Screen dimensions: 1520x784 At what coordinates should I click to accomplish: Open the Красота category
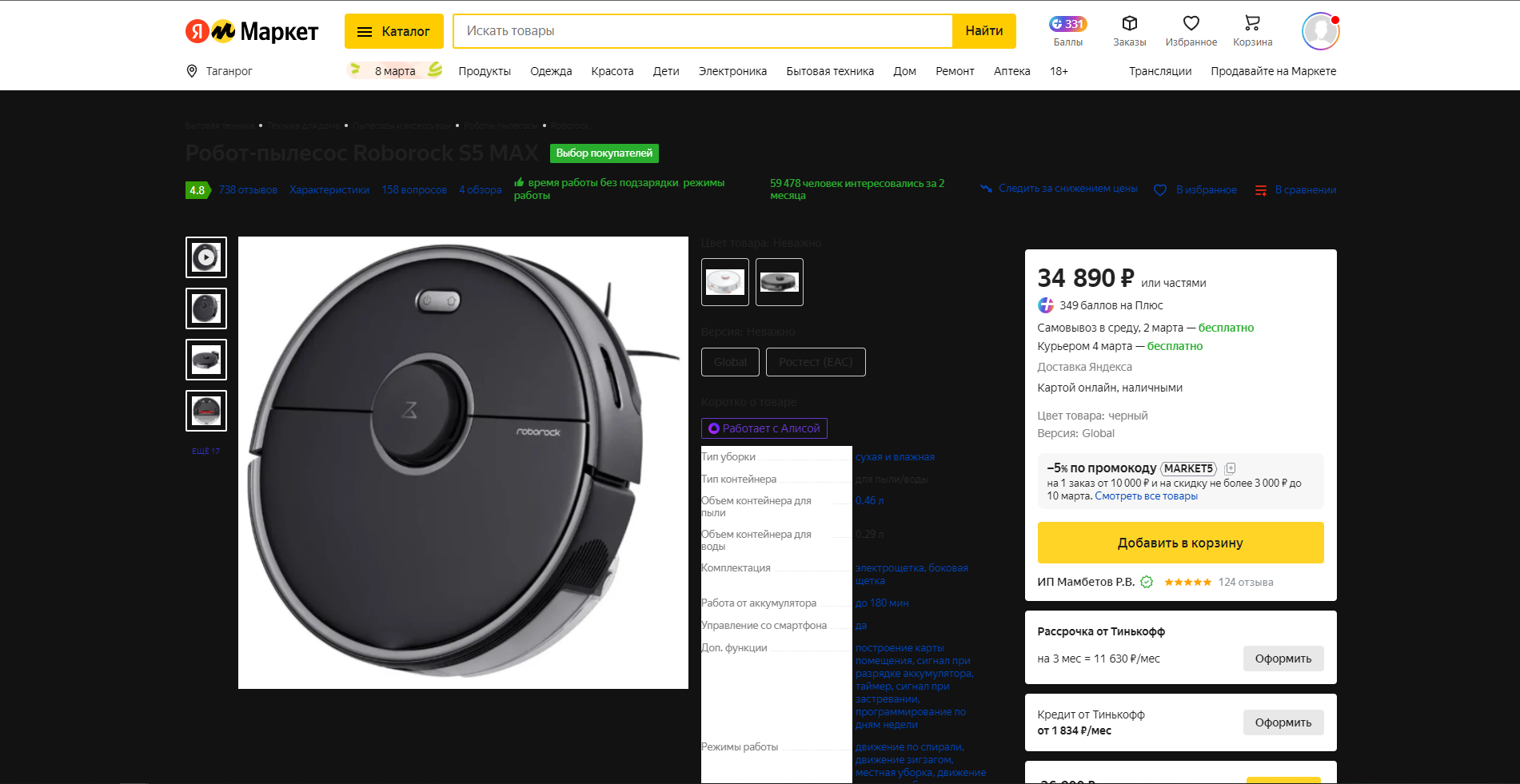coord(612,71)
